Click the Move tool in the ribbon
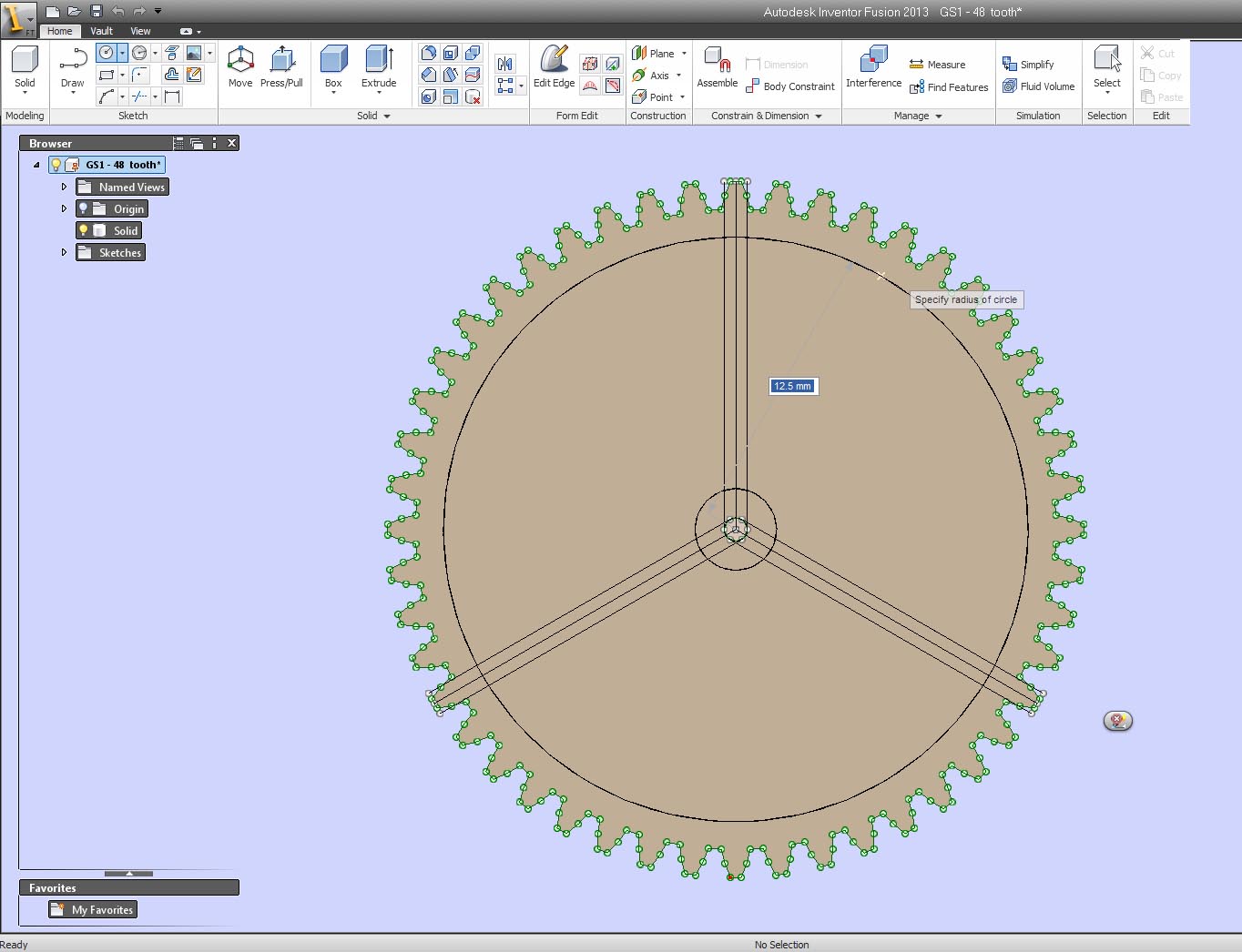Viewport: 1242px width, 952px height. (x=240, y=67)
